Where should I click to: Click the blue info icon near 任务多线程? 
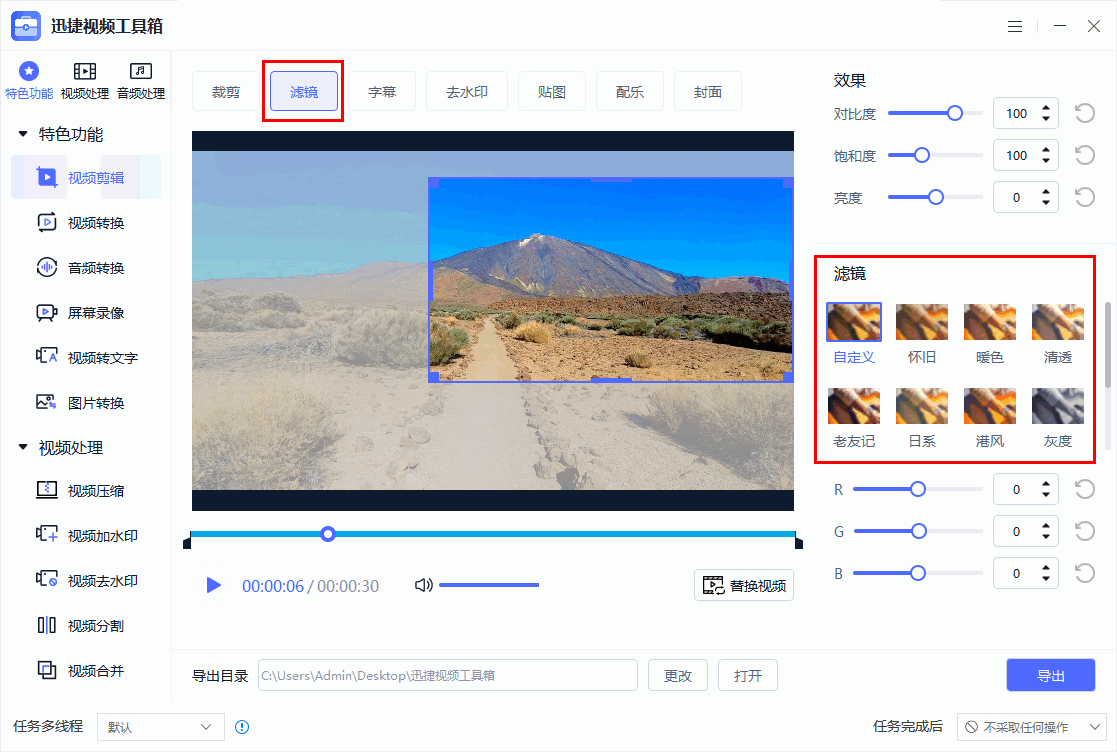242,727
